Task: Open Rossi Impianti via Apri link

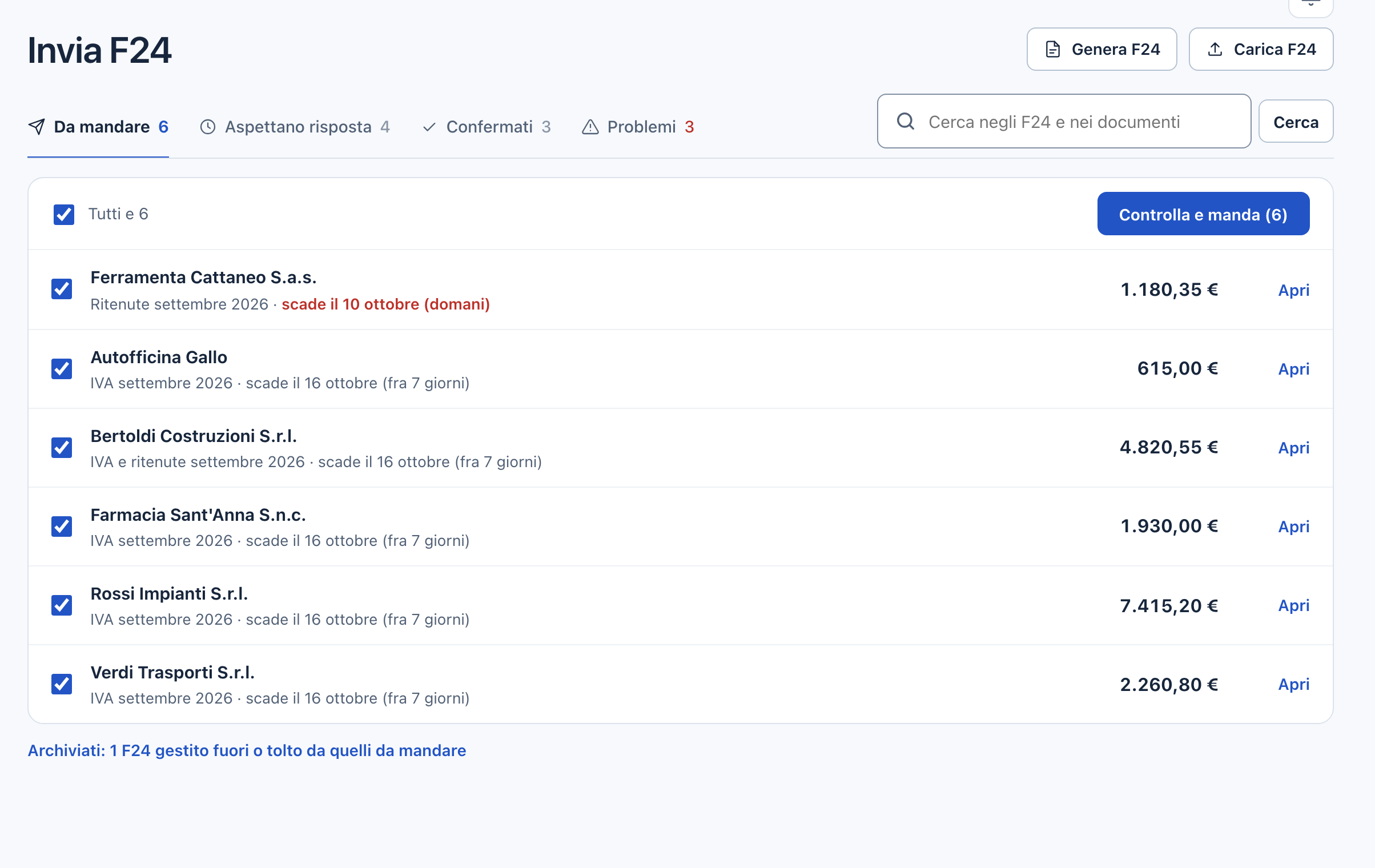Action: point(1293,605)
